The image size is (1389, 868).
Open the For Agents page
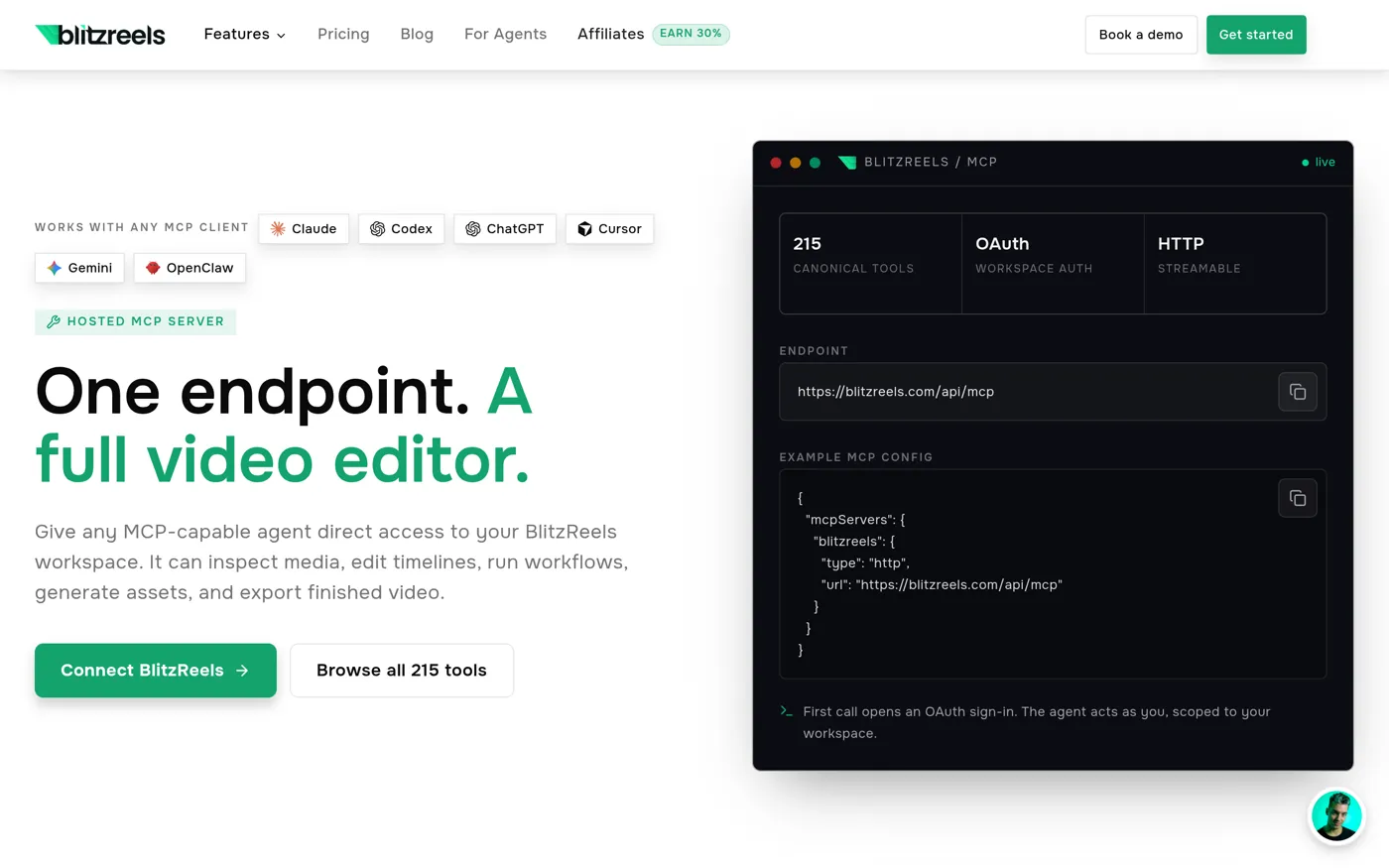(x=505, y=35)
